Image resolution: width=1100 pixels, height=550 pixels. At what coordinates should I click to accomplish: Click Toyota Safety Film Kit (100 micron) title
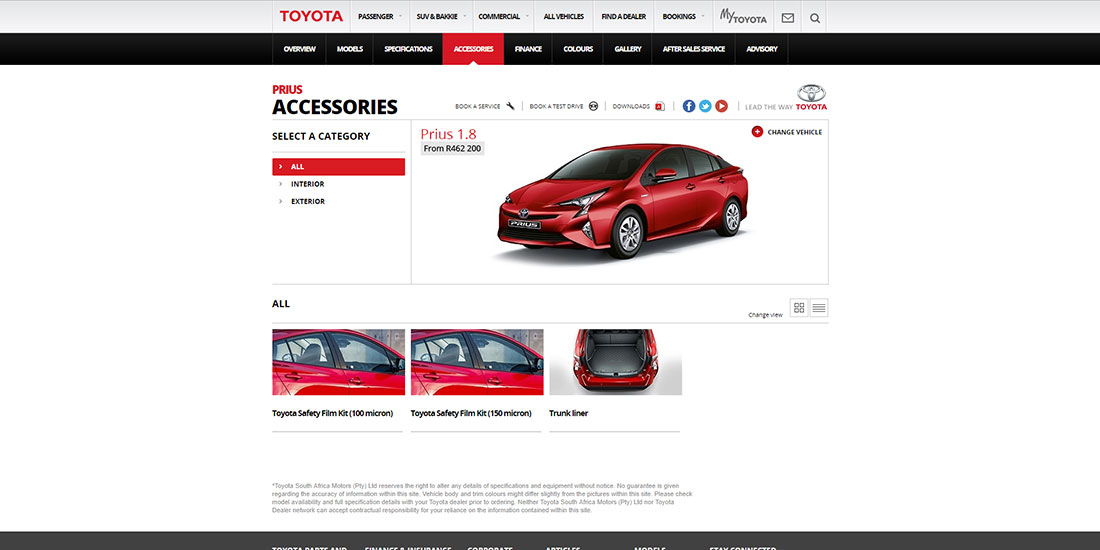pos(333,413)
